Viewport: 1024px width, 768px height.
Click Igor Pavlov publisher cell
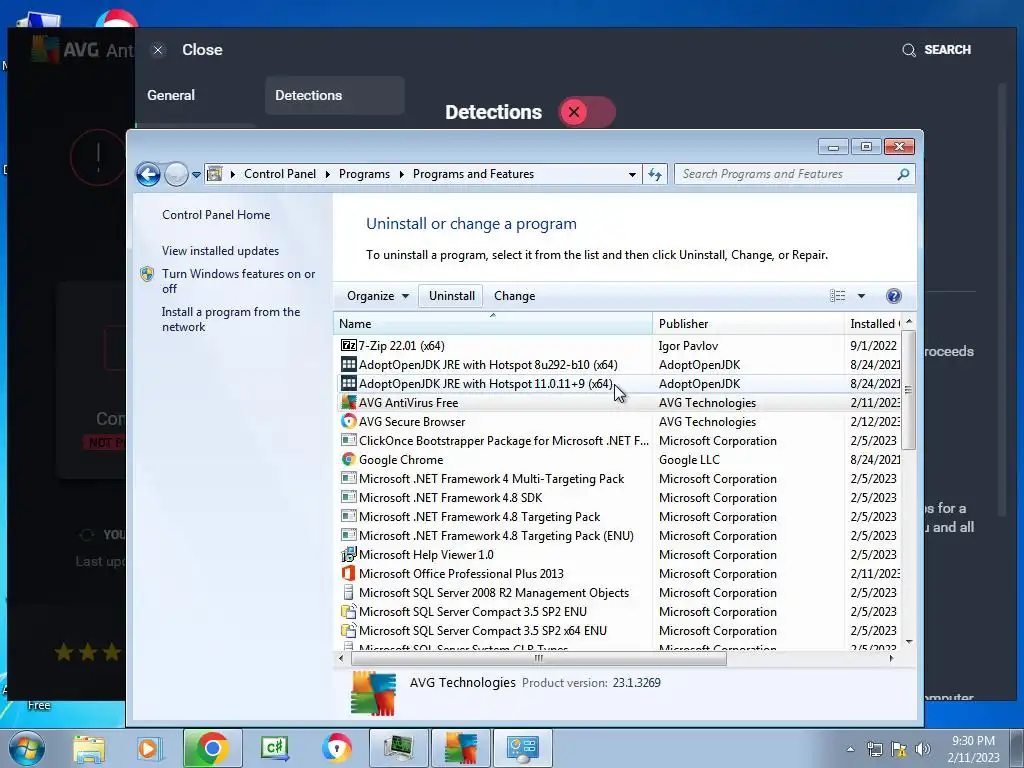point(688,345)
